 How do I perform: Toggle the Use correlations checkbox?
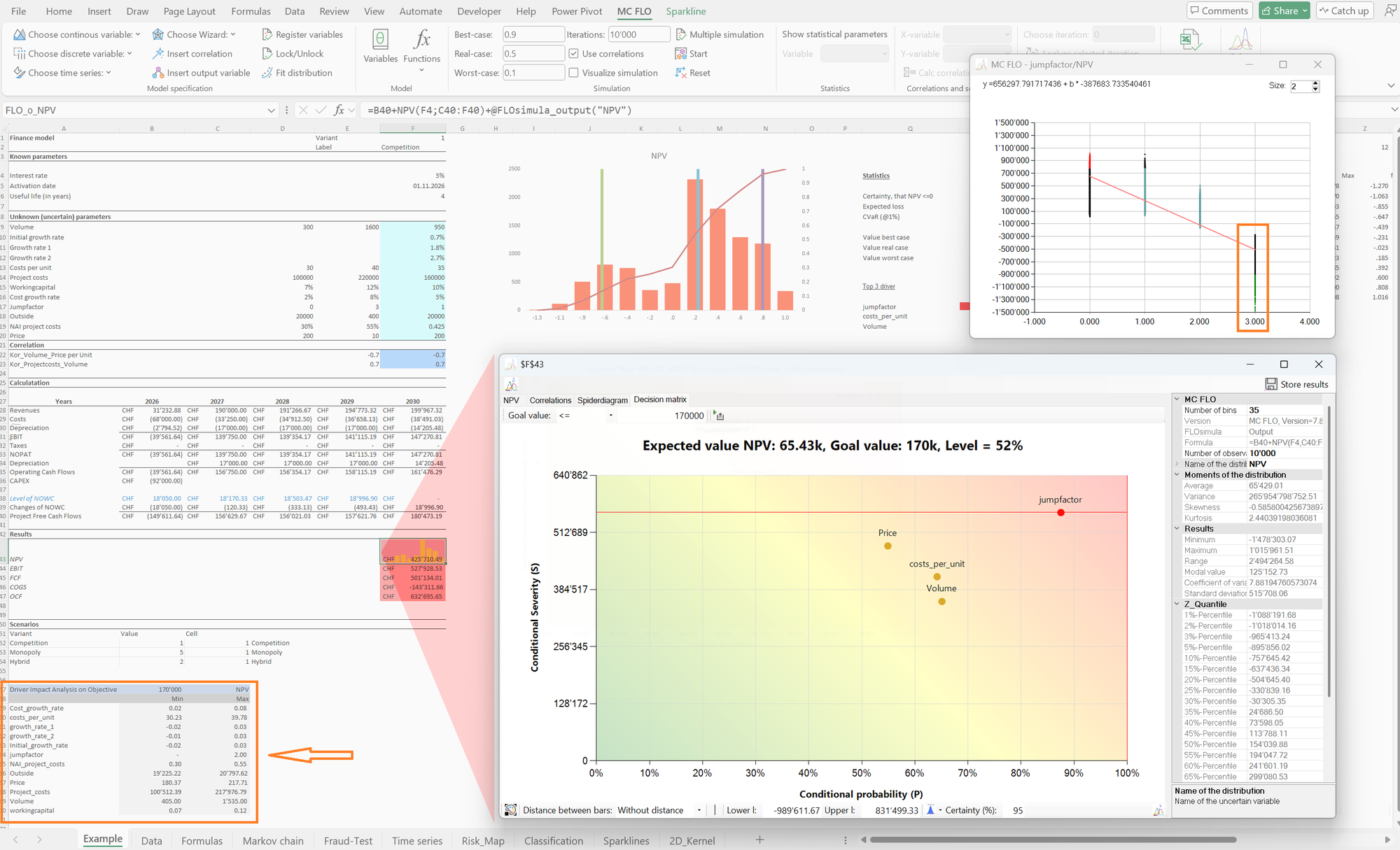(573, 54)
